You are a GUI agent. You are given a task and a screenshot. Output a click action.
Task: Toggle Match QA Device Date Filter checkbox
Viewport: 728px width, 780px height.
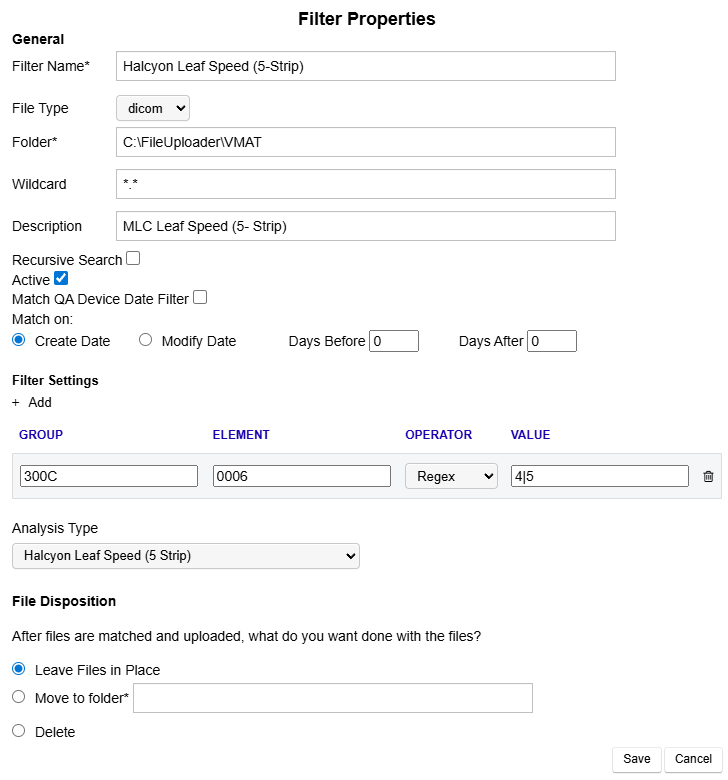[200, 297]
